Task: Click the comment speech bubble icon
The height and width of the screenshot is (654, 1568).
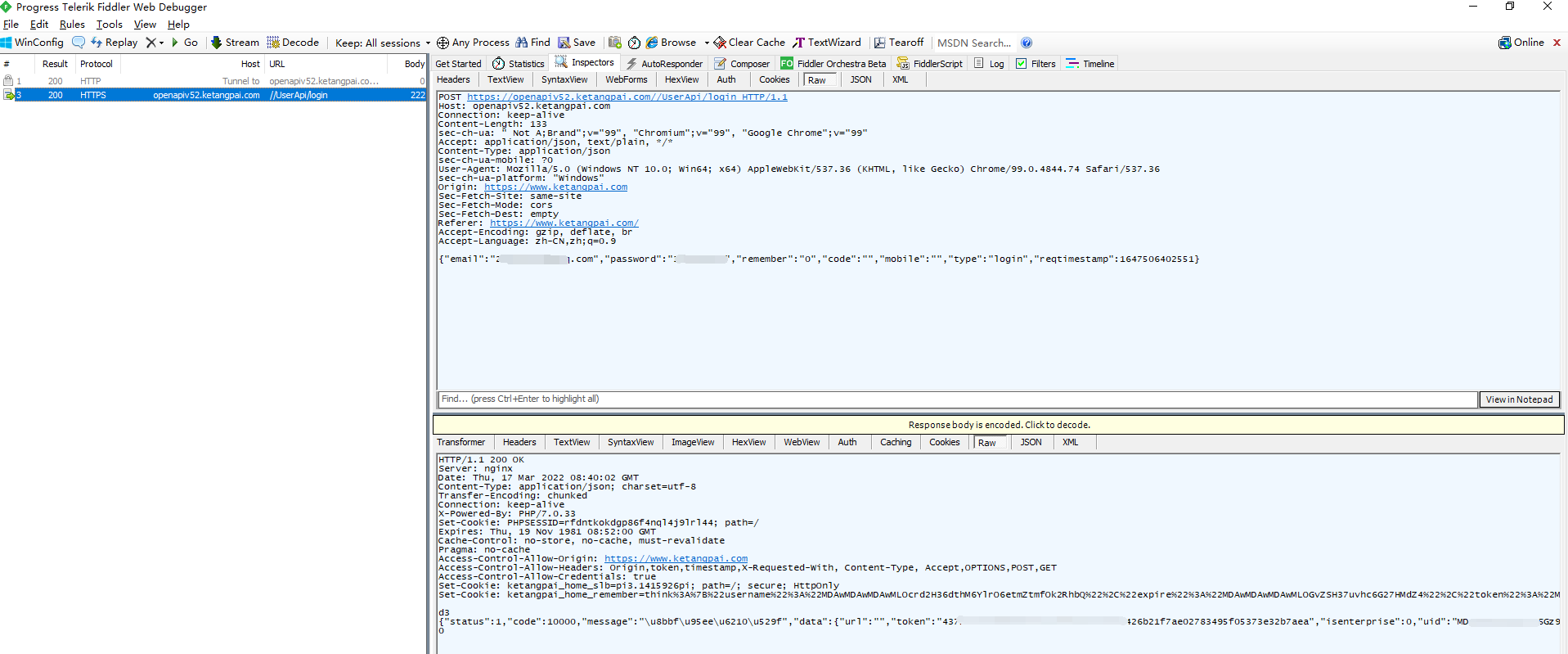Action: point(79,43)
